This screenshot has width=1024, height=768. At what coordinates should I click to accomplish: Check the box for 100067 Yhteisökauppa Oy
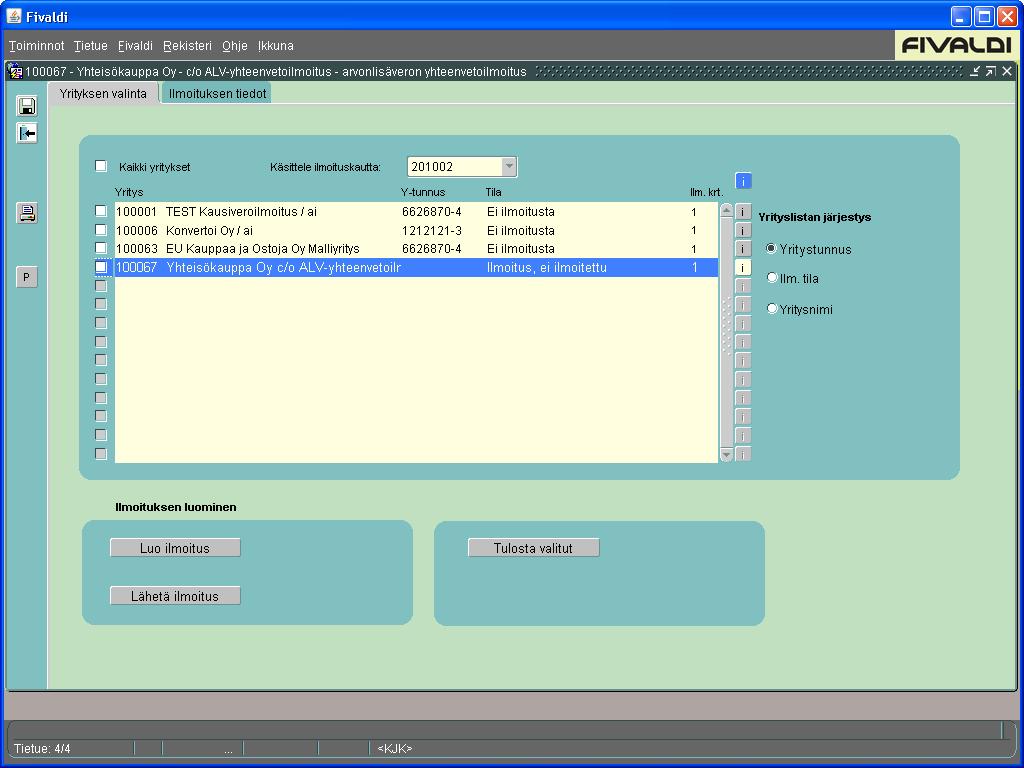pyautogui.click(x=101, y=267)
